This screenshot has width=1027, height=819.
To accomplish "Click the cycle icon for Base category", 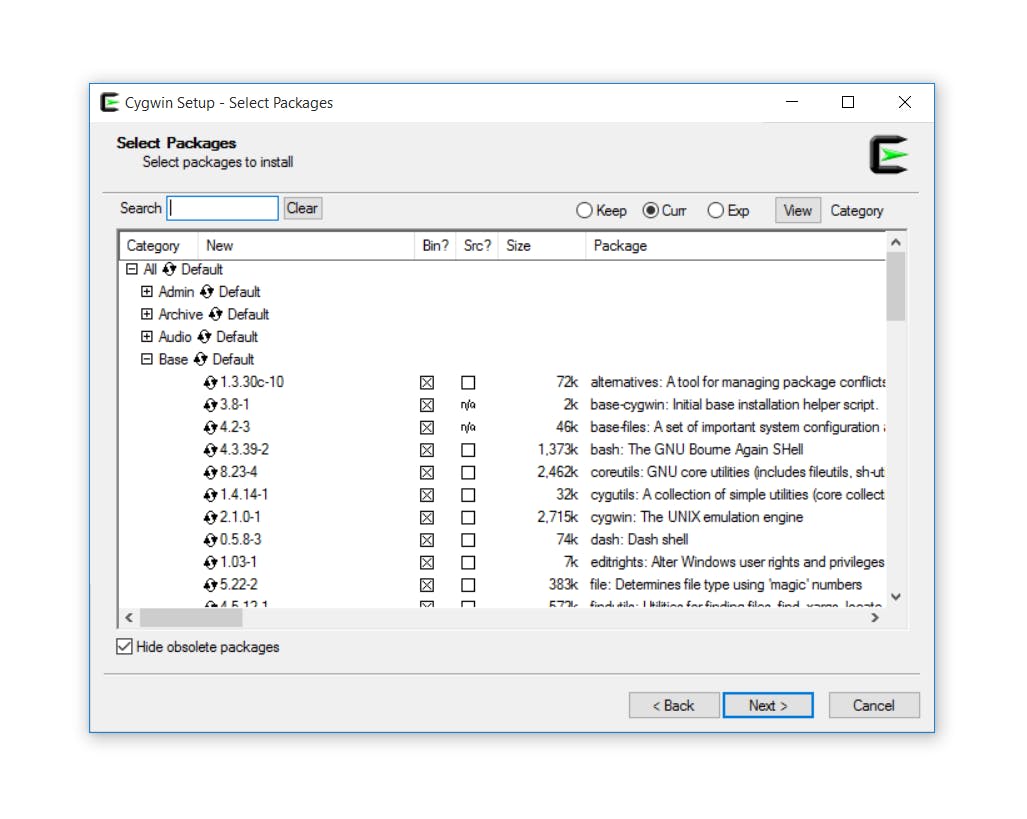I will [201, 359].
